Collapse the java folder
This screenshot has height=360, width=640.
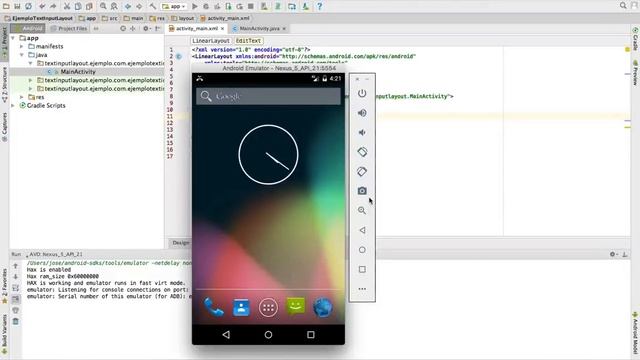click(22, 55)
